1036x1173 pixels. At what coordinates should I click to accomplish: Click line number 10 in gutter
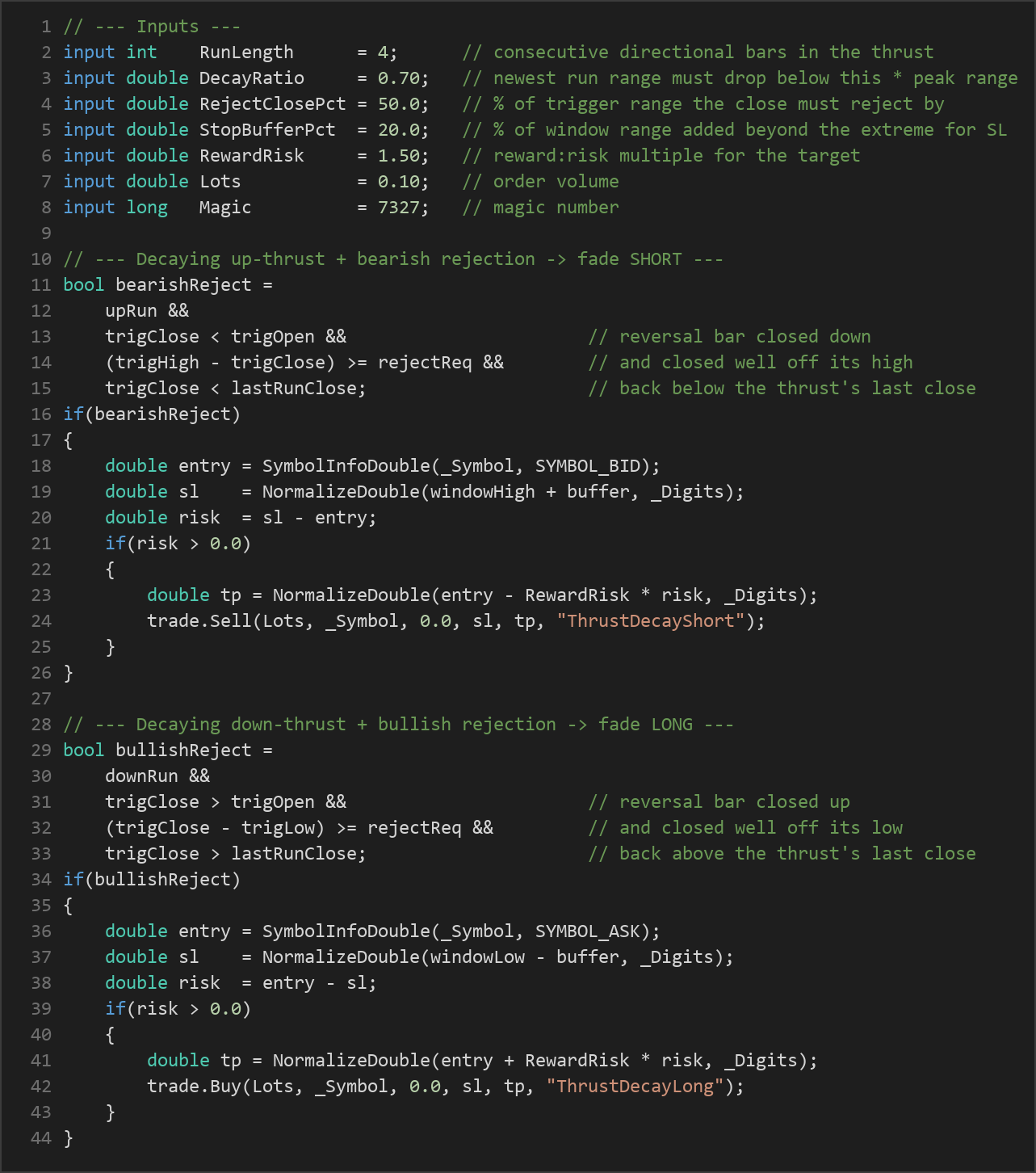[x=41, y=259]
